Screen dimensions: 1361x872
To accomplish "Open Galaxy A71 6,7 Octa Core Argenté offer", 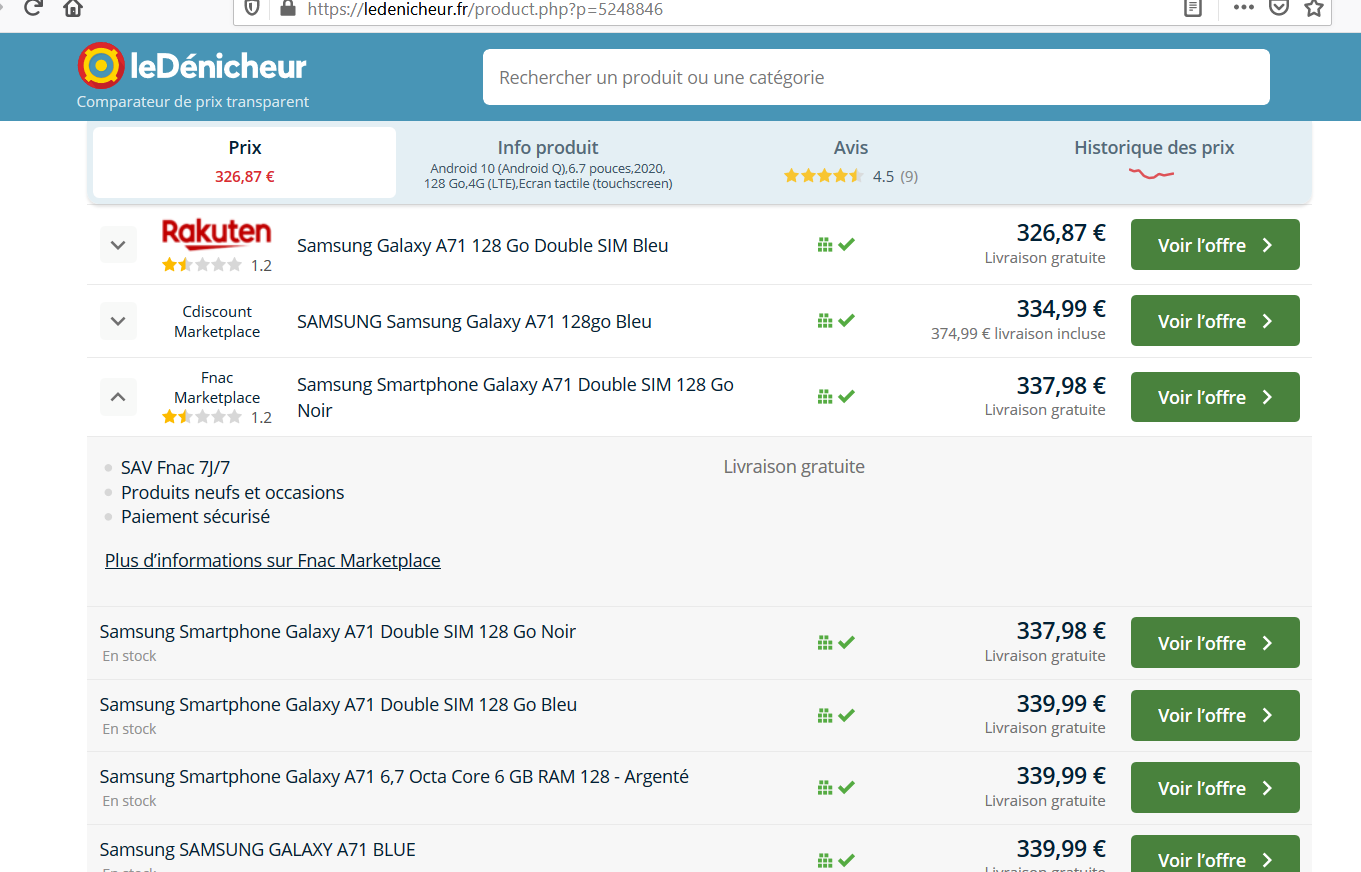I will [394, 777].
